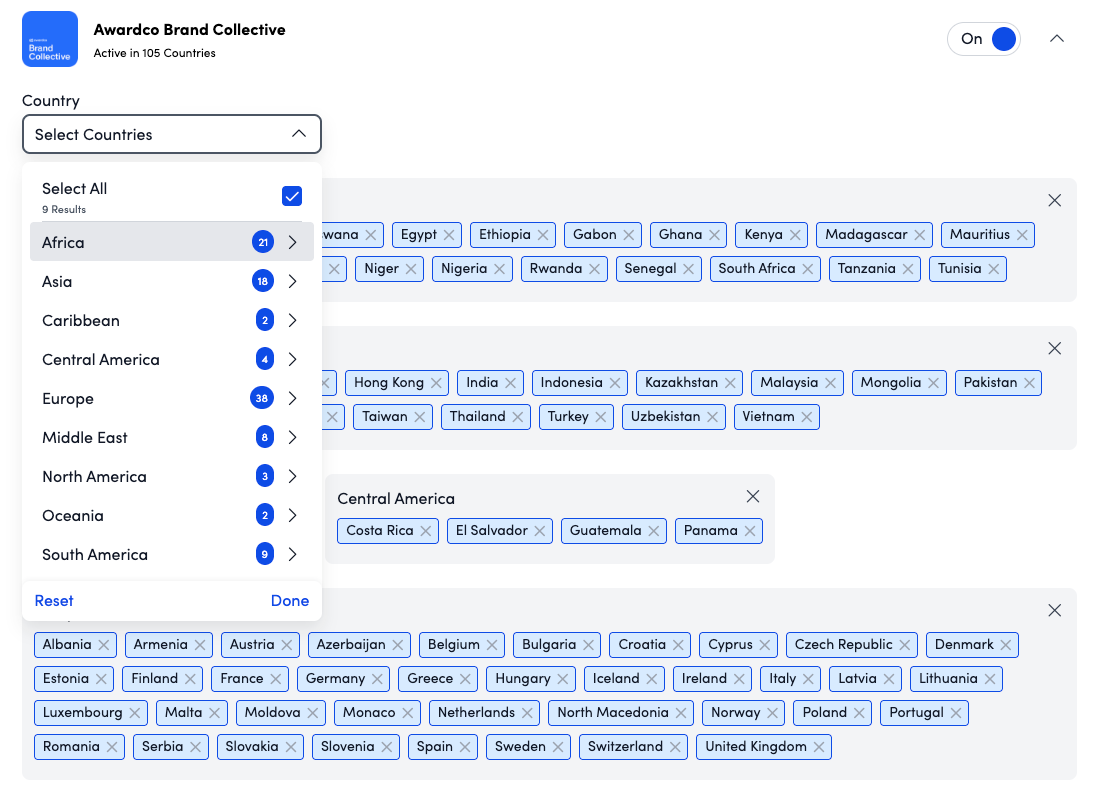1096x790 pixels.
Task: Remove the Gabon tag
Action: [629, 235]
